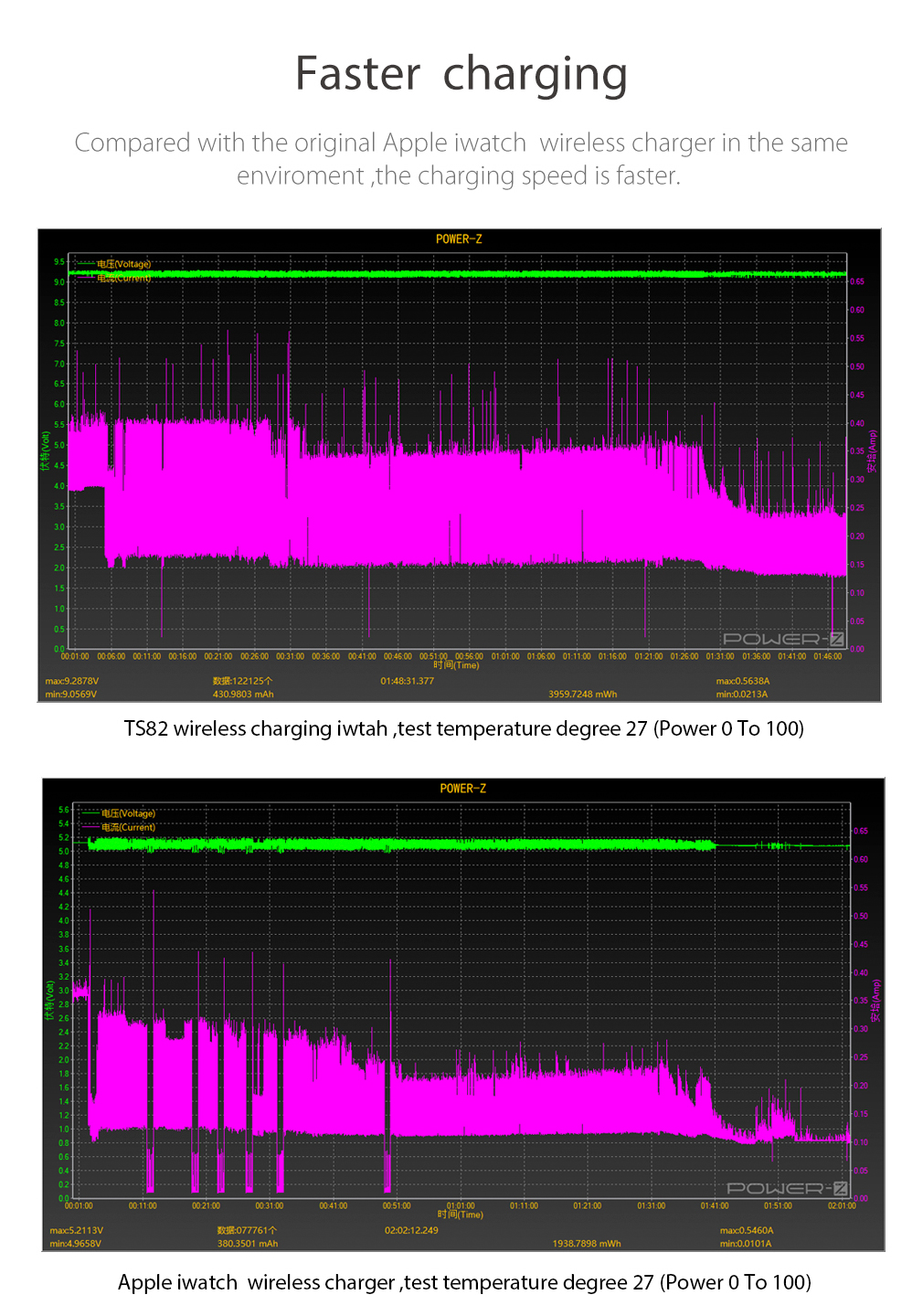This screenshot has width=923, height=1316.
Task: Click the POWER-Z title of the Apple charger chart
Action: (463, 789)
